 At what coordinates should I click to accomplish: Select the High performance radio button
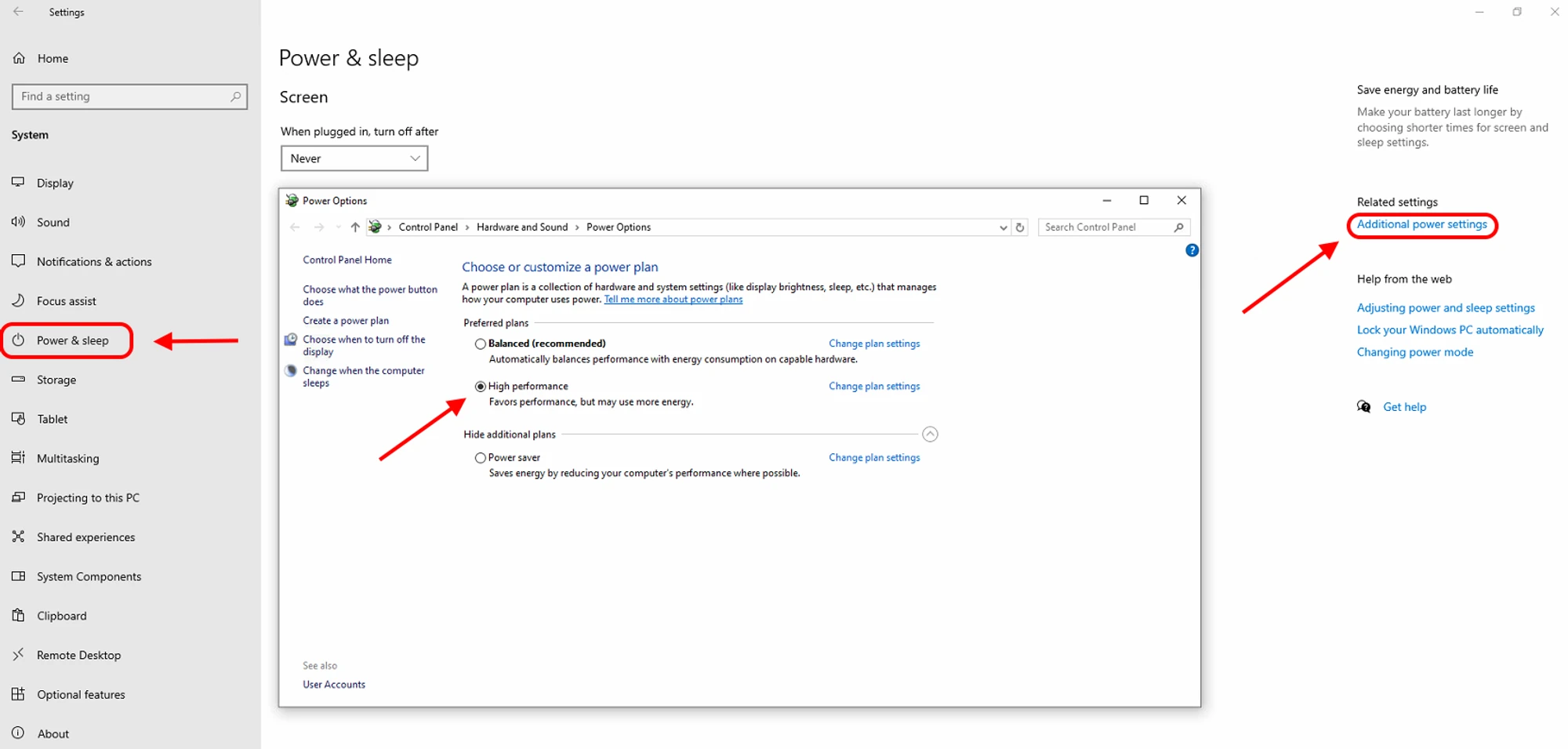tap(481, 387)
